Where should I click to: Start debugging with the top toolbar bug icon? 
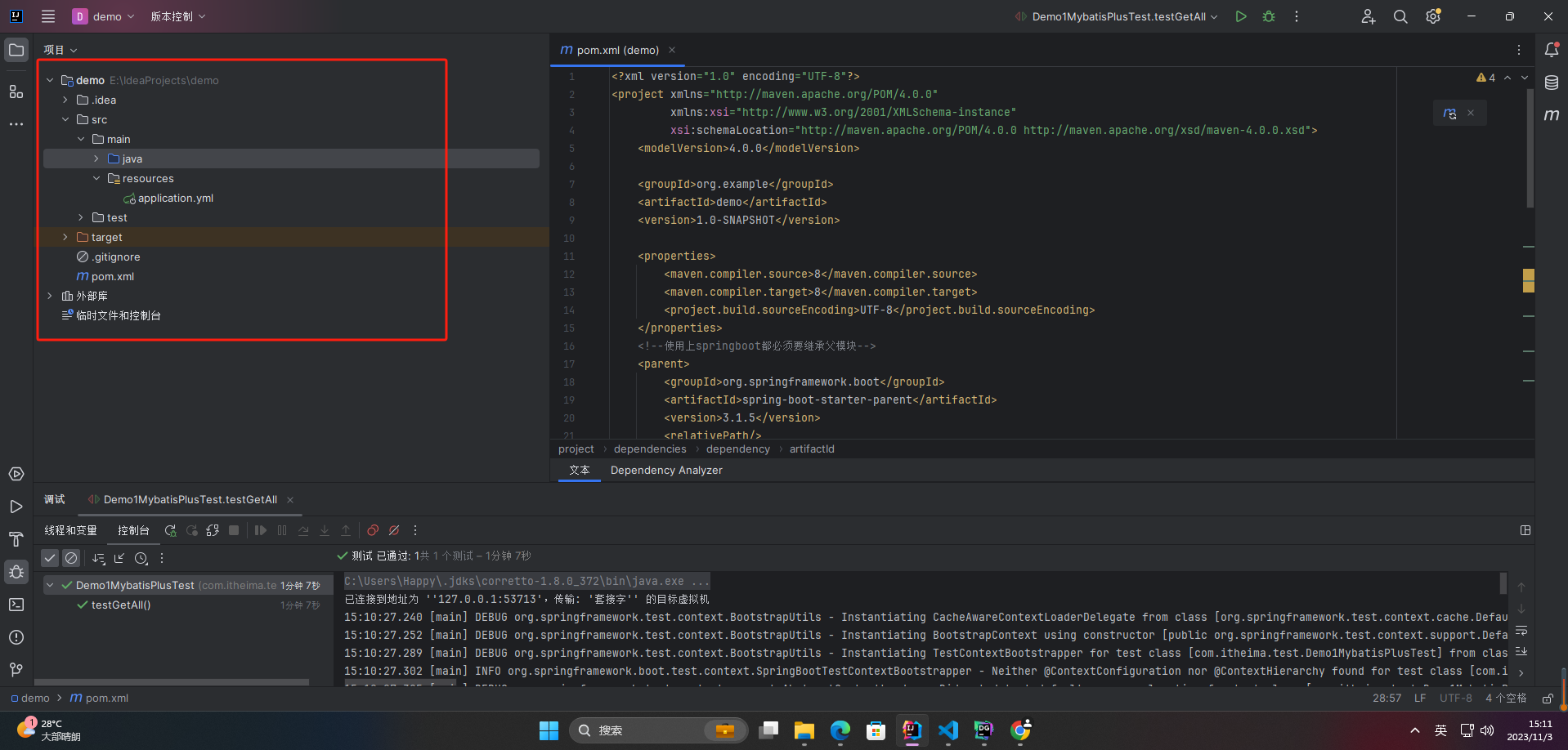(1269, 16)
